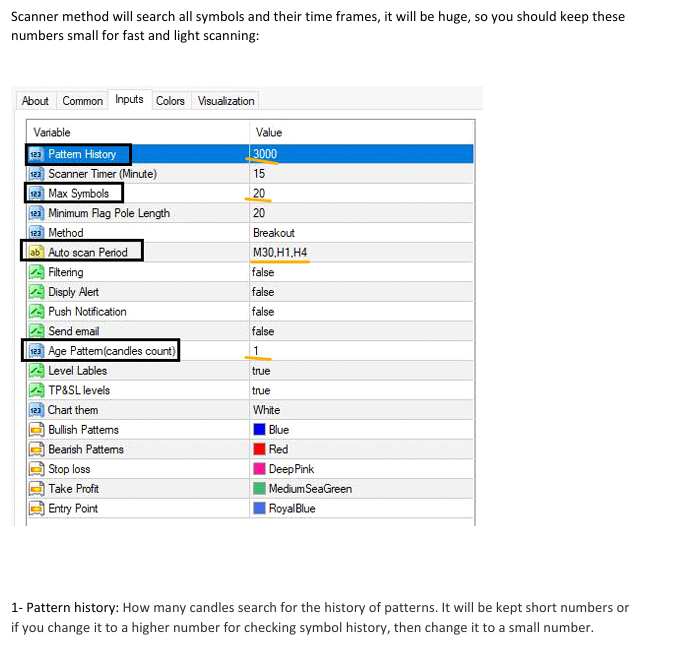The height and width of the screenshot is (656, 683).
Task: Click the Max Symbols integer icon
Action: click(x=36, y=193)
